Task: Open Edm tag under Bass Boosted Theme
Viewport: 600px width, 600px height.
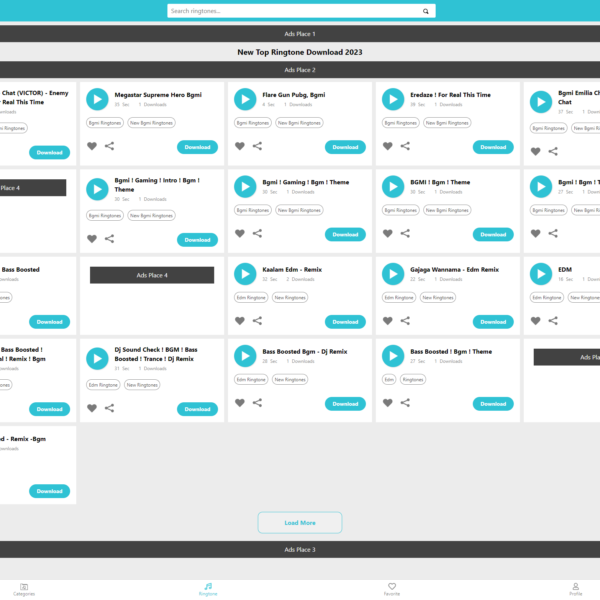Action: [x=389, y=379]
